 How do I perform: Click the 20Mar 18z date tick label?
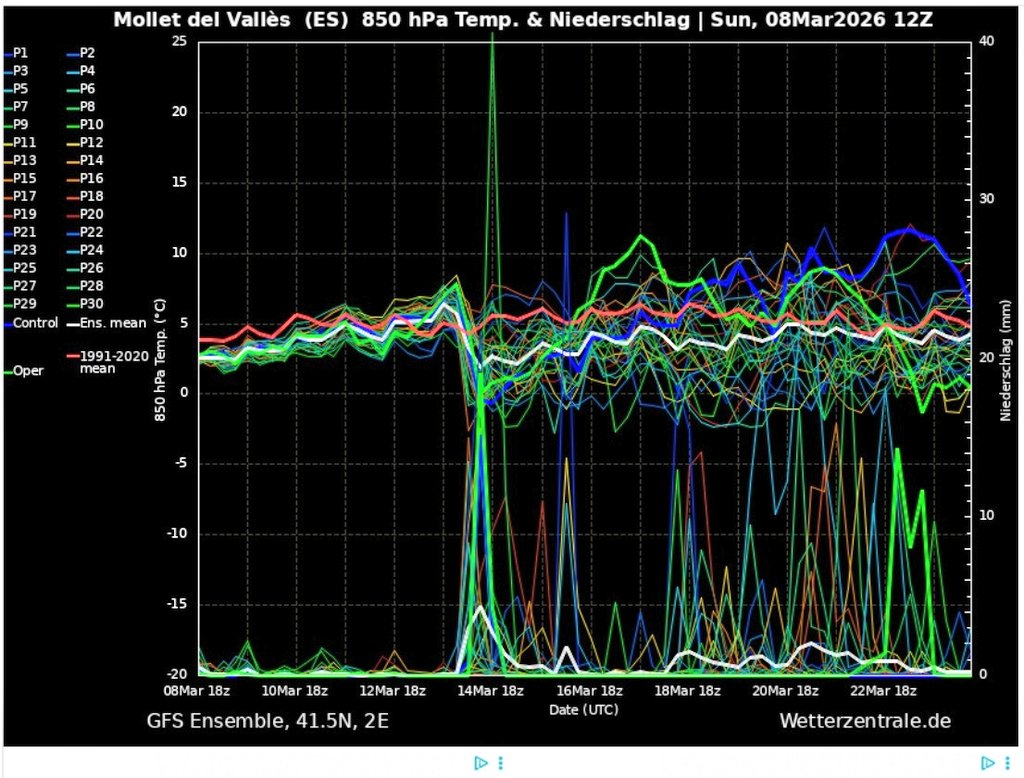pos(785,691)
